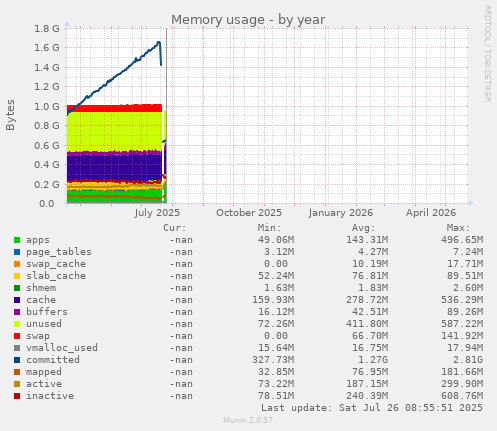Click the mapped brown legend swatch
The width and height of the screenshot is (497, 431).
(17, 372)
